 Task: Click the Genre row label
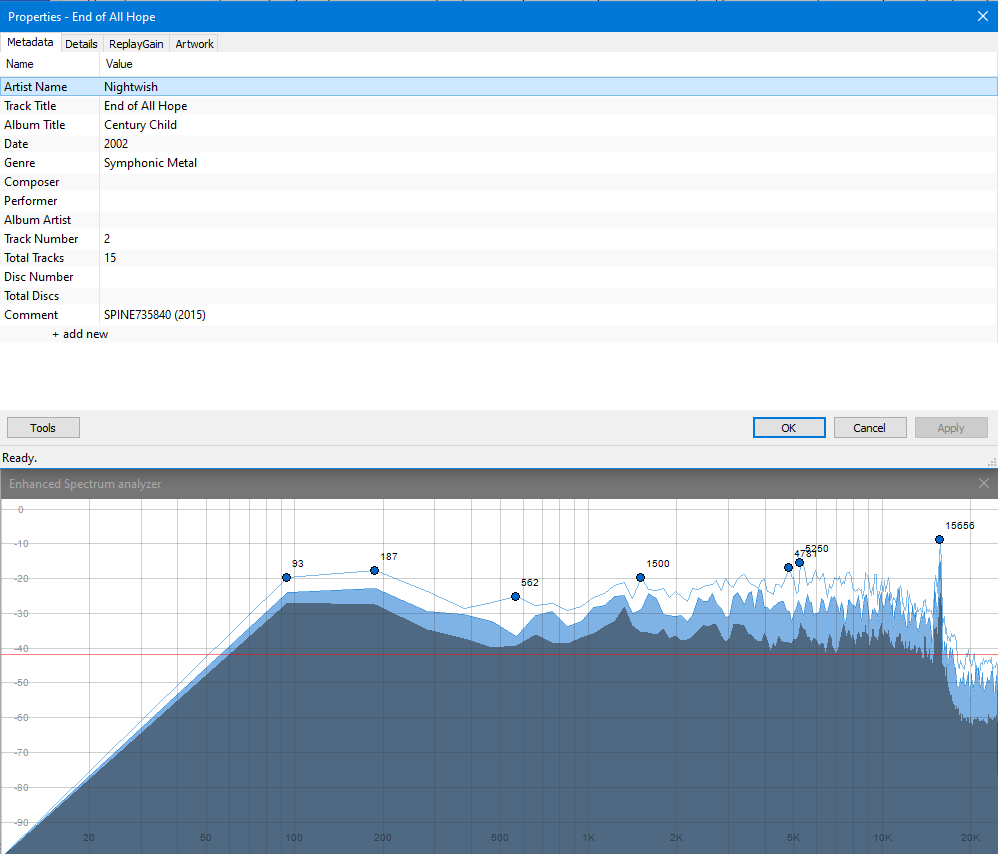pyautogui.click(x=20, y=163)
